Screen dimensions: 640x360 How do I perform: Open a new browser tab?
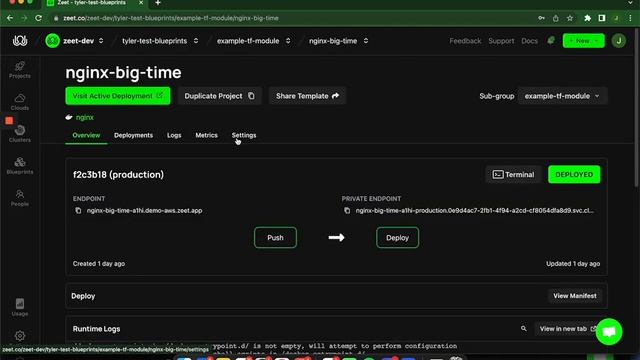(x=158, y=3)
